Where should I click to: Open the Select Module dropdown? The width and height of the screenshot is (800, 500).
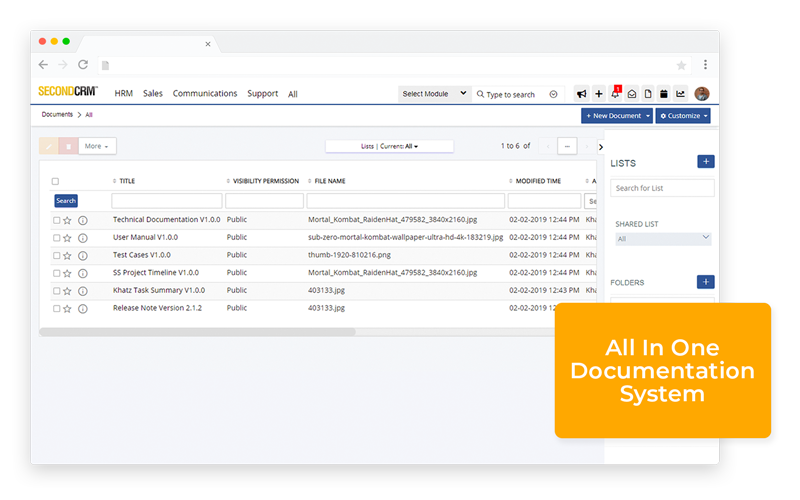[434, 94]
